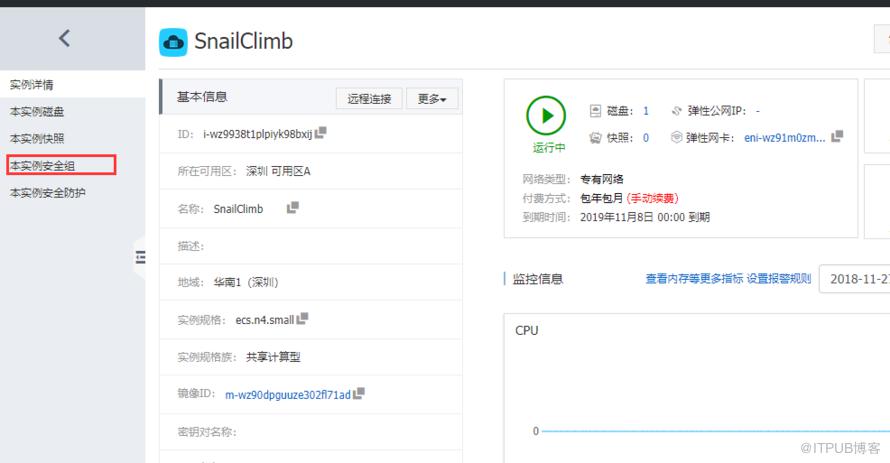Image resolution: width=890 pixels, height=463 pixels.
Task: Open 本实例磁盘 in the sidebar
Action: [37, 112]
